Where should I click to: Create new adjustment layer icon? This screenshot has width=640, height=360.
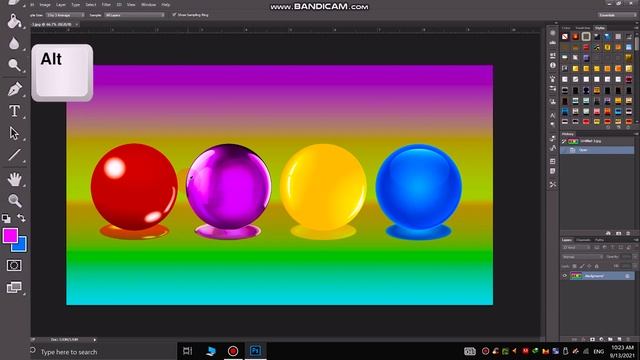click(601, 339)
